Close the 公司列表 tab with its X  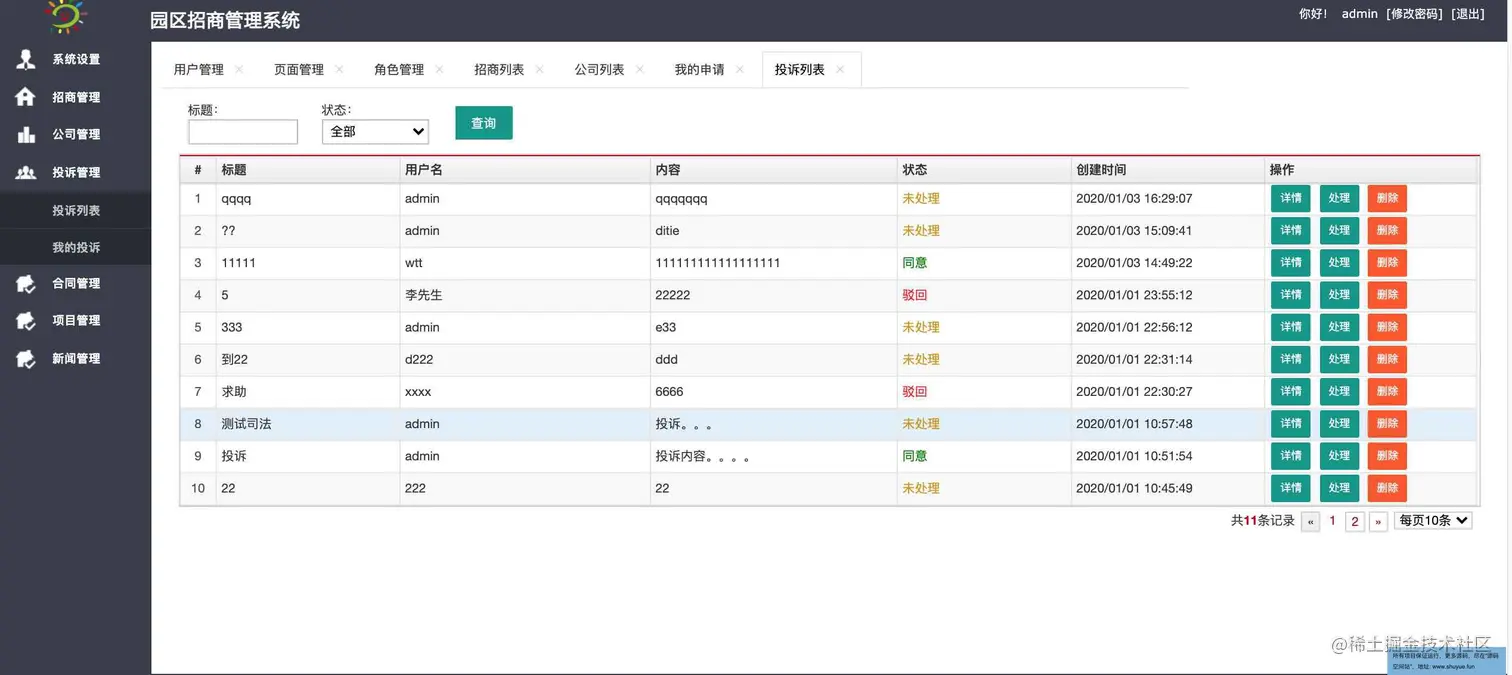point(639,69)
